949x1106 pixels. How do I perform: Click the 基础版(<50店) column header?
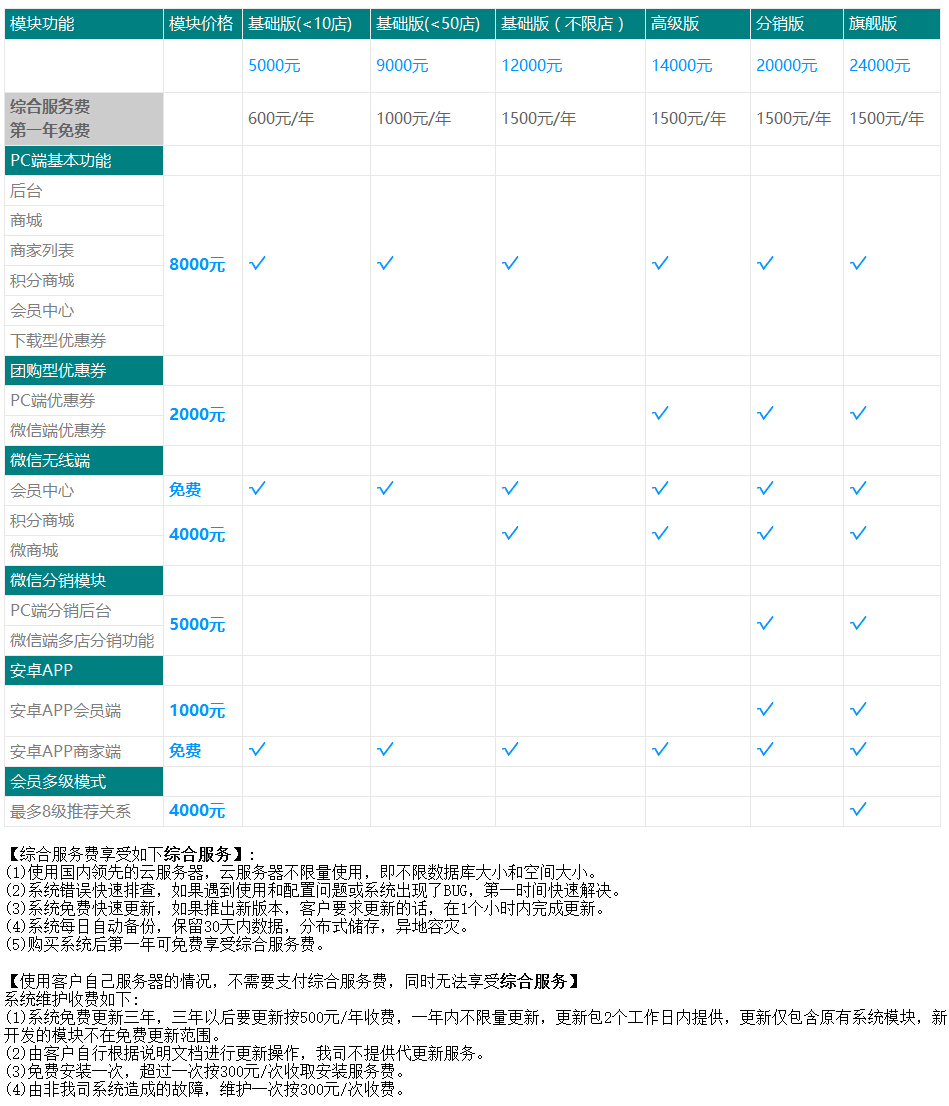[433, 24]
